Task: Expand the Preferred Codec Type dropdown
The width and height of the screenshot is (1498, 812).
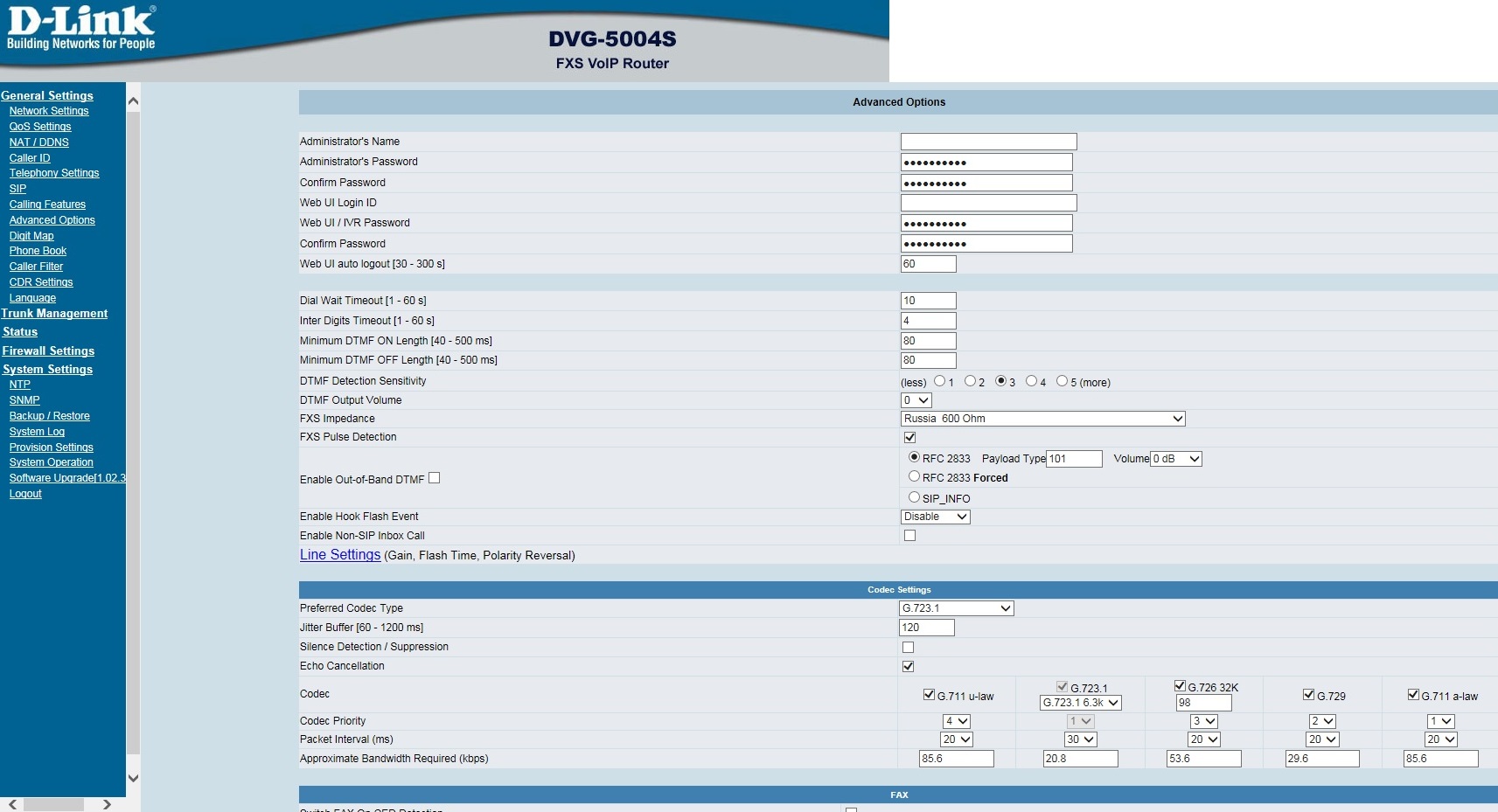Action: pyautogui.click(x=956, y=608)
